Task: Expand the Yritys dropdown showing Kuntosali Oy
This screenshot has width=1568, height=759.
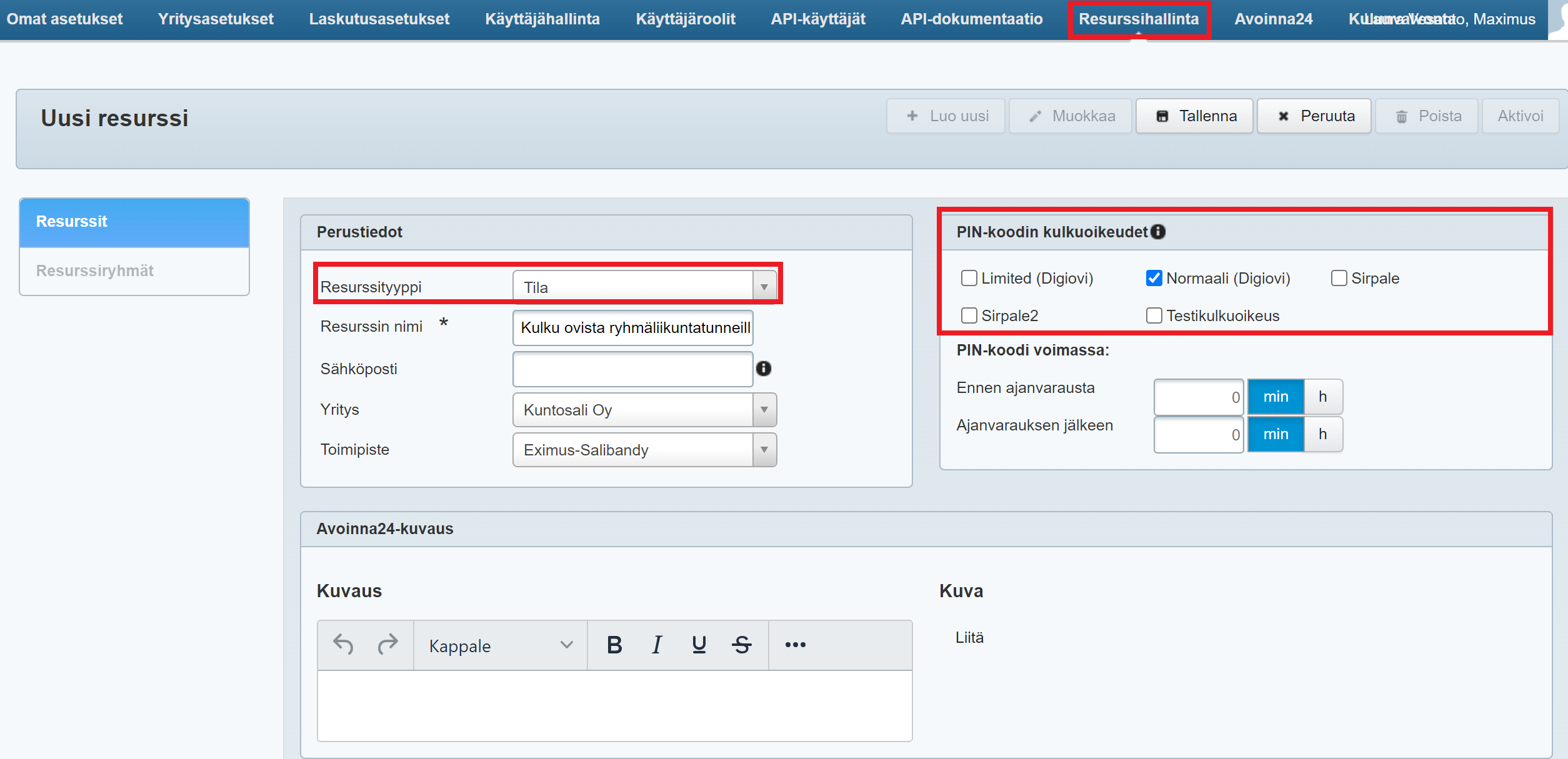Action: coord(644,410)
